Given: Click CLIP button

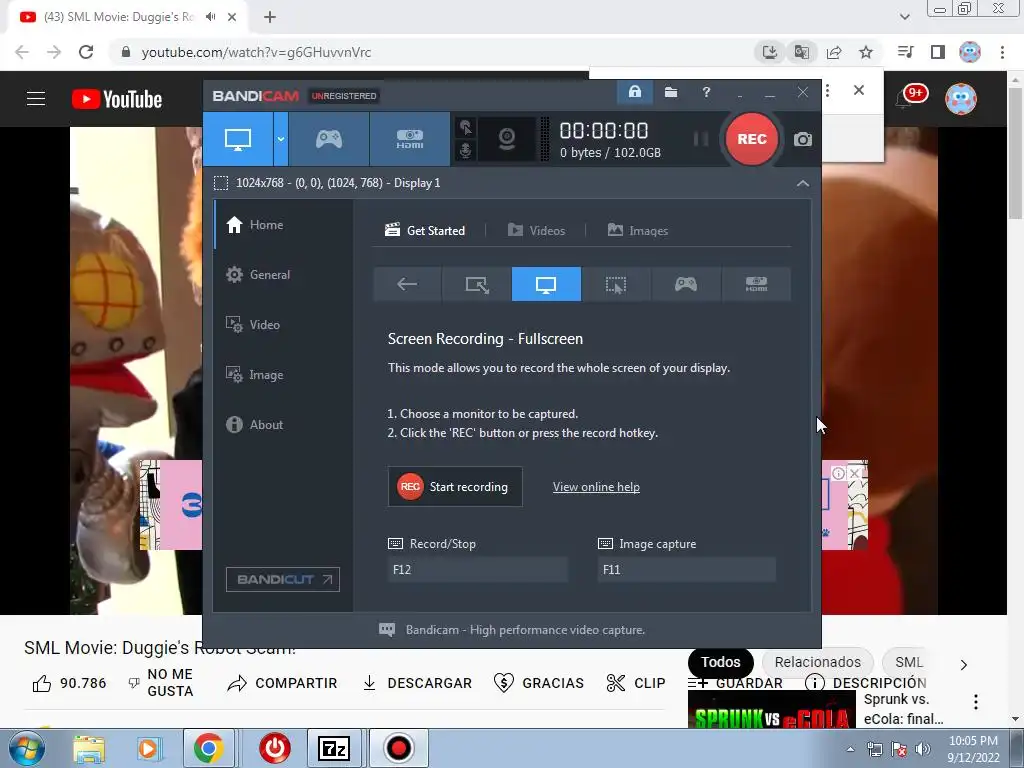Looking at the screenshot, I should pyautogui.click(x=635, y=683).
